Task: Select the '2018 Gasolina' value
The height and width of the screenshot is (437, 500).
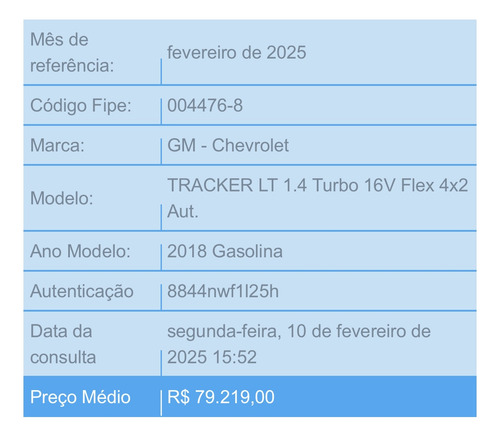Action: click(x=225, y=251)
